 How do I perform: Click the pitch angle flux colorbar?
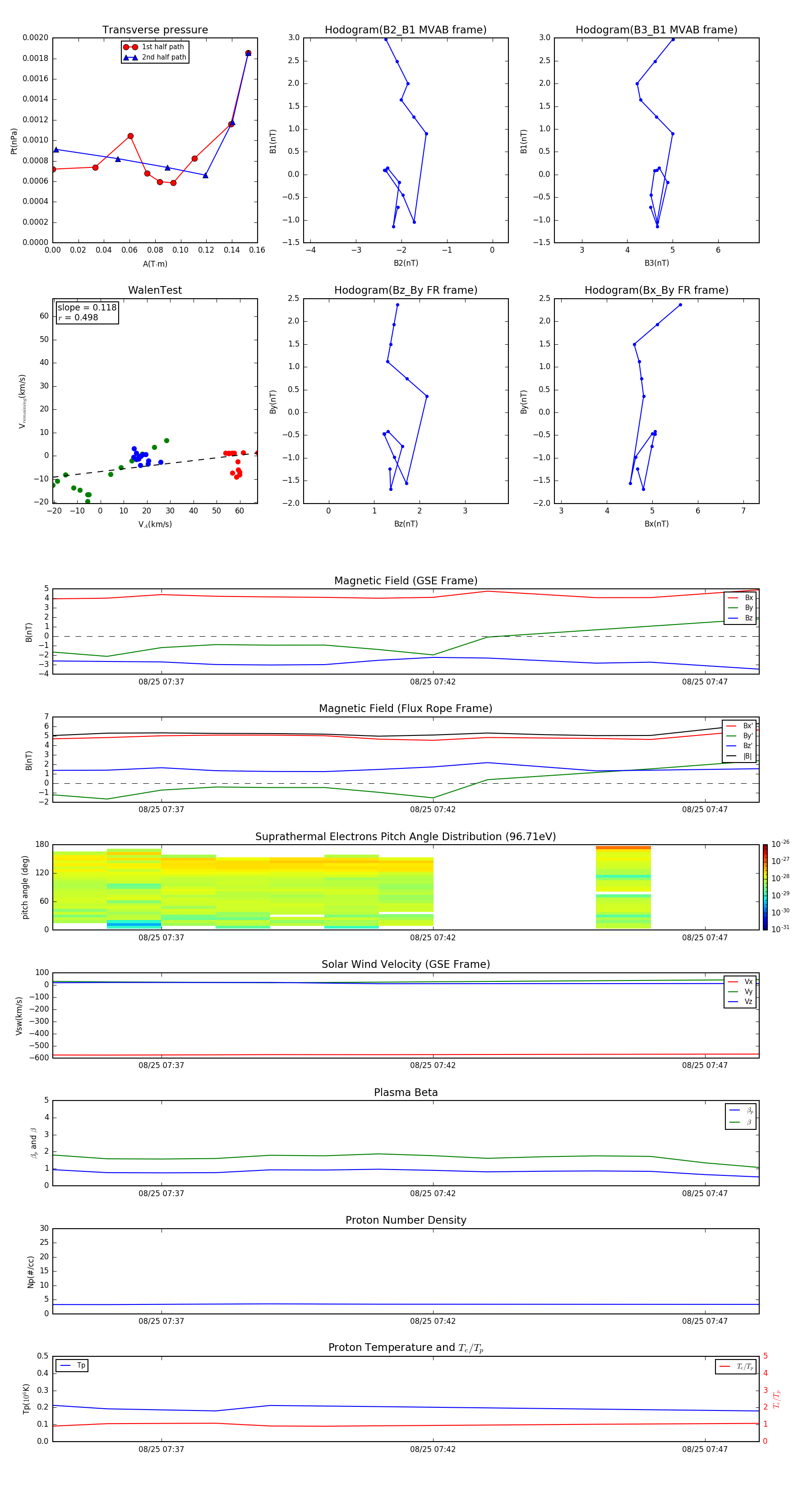765,887
